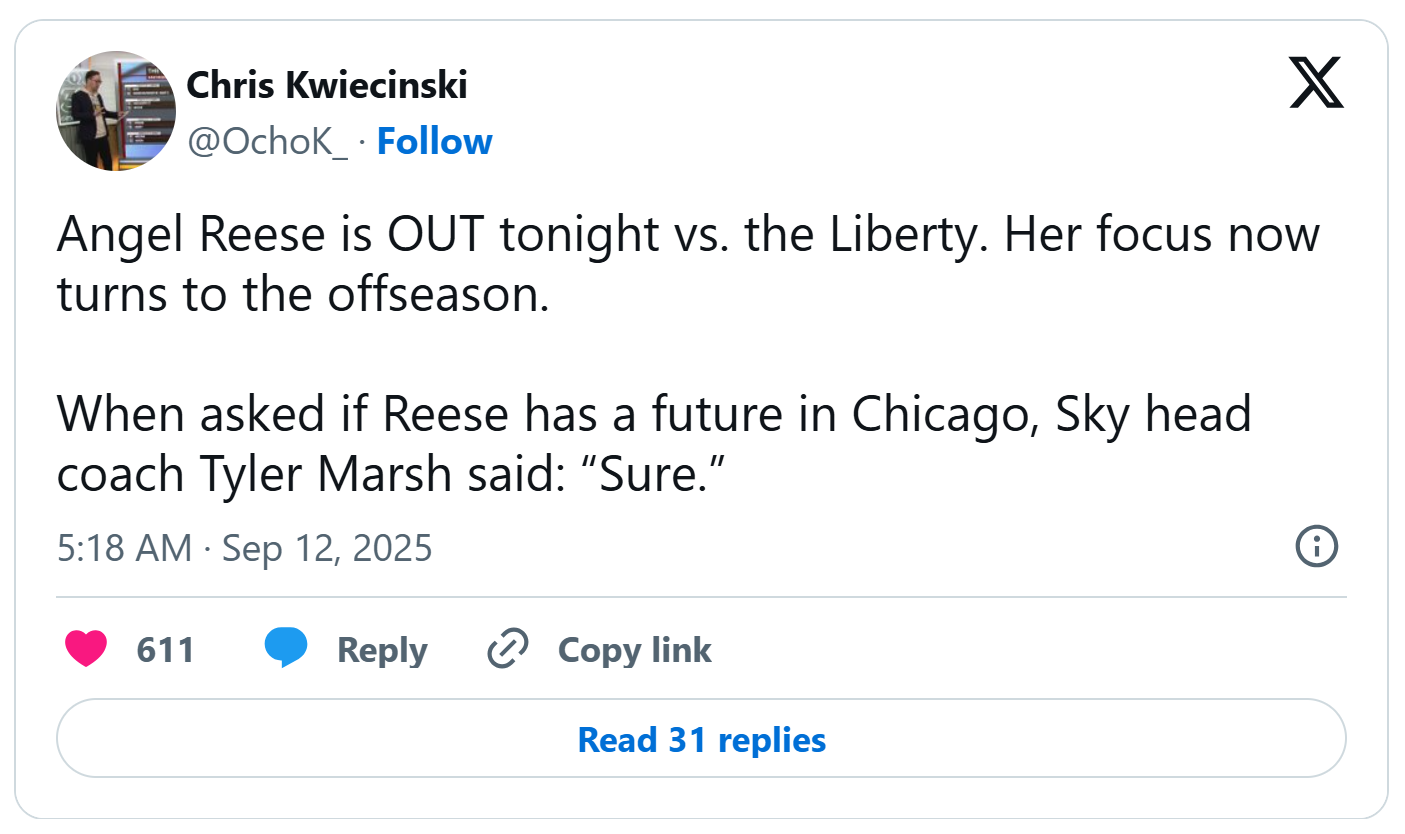Click the Sep 12, 2025 date
This screenshot has width=1405, height=834.
[326, 548]
